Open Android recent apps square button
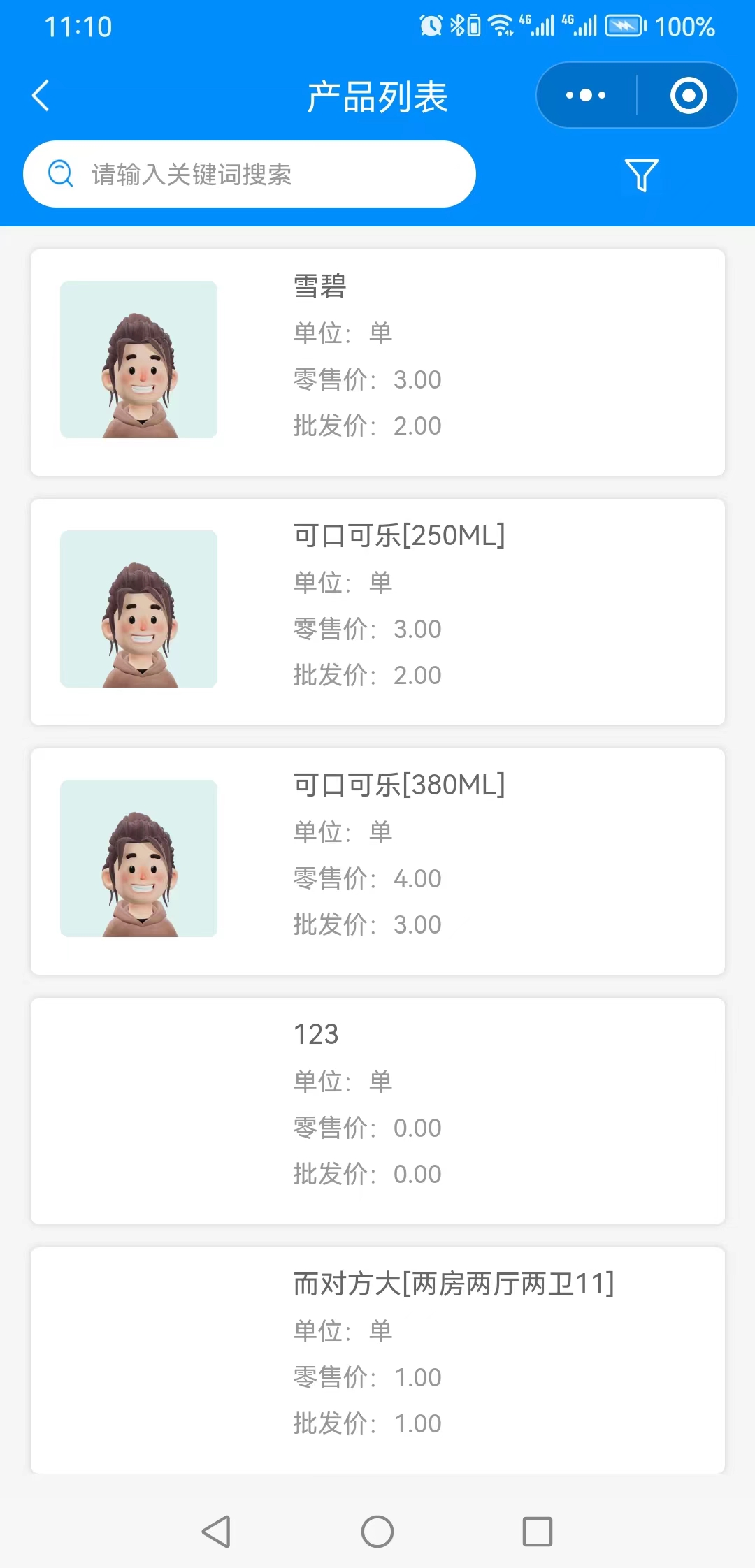Image resolution: width=755 pixels, height=1568 pixels. point(537,1532)
